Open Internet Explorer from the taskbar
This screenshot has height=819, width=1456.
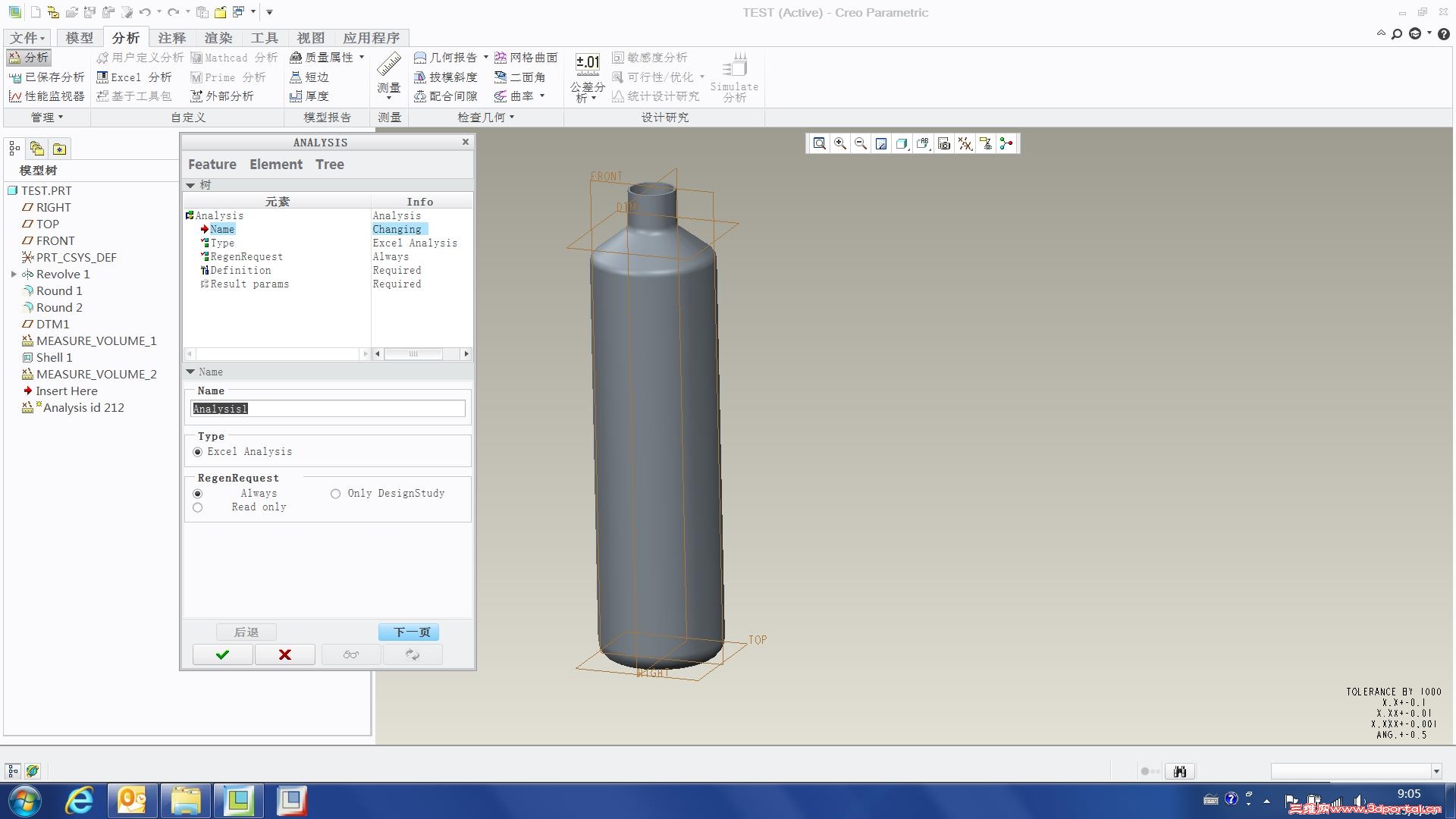(79, 801)
